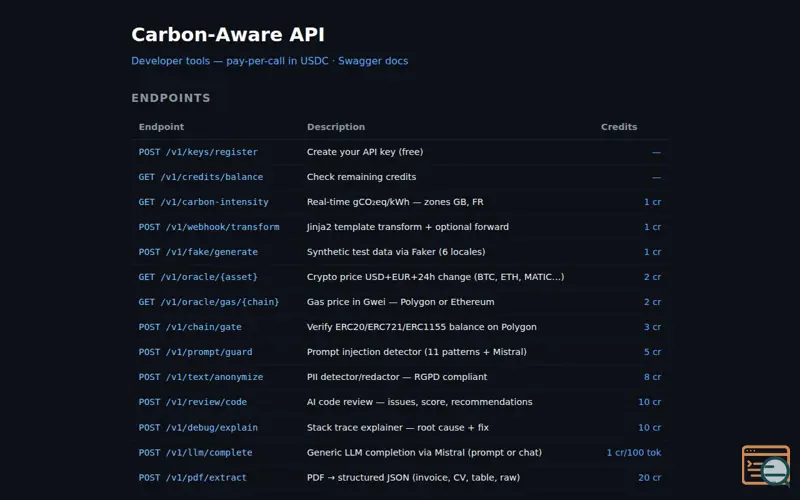Select POST /v1/debug/explain endpoint
The width and height of the screenshot is (800, 500).
198,428
